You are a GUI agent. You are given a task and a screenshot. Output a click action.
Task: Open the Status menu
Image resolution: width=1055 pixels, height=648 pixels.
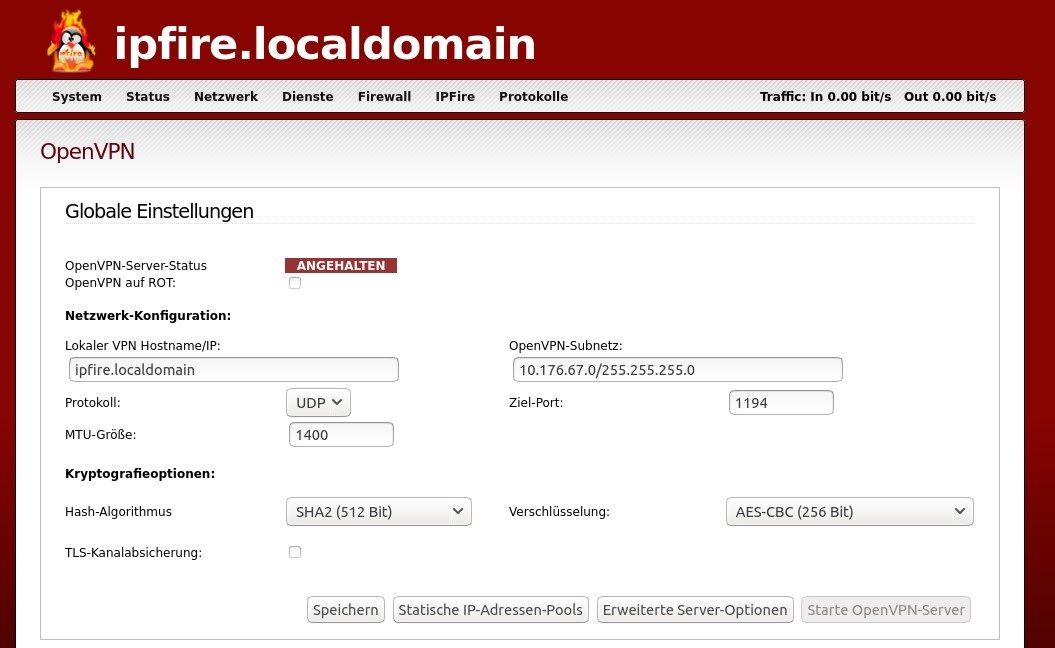(147, 96)
